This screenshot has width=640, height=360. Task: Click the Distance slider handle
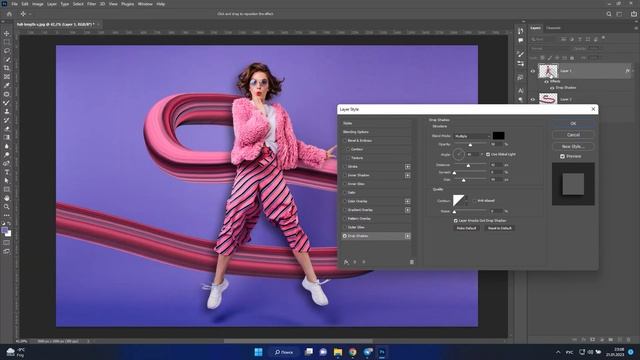coord(468,165)
